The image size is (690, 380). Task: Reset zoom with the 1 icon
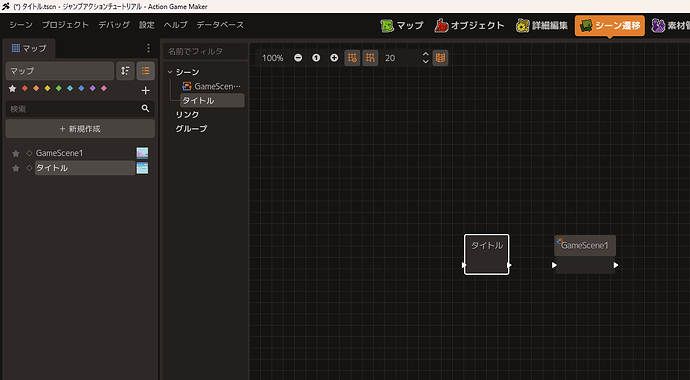pyautogui.click(x=316, y=58)
